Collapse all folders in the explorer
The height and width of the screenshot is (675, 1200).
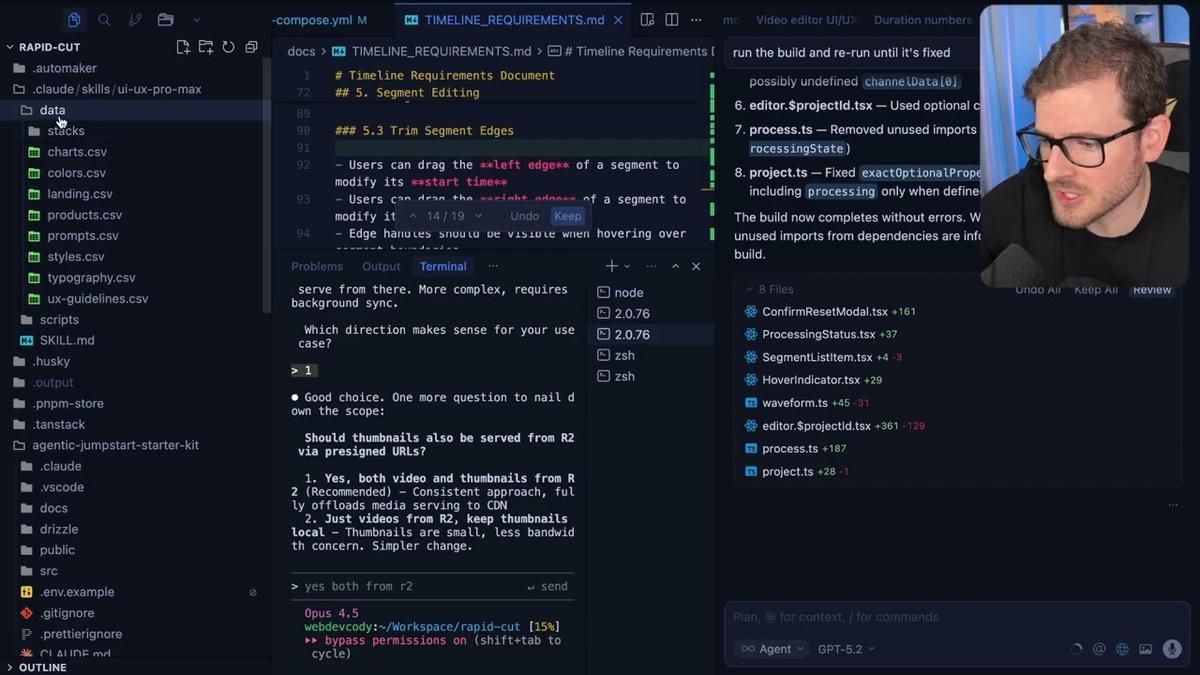point(251,47)
